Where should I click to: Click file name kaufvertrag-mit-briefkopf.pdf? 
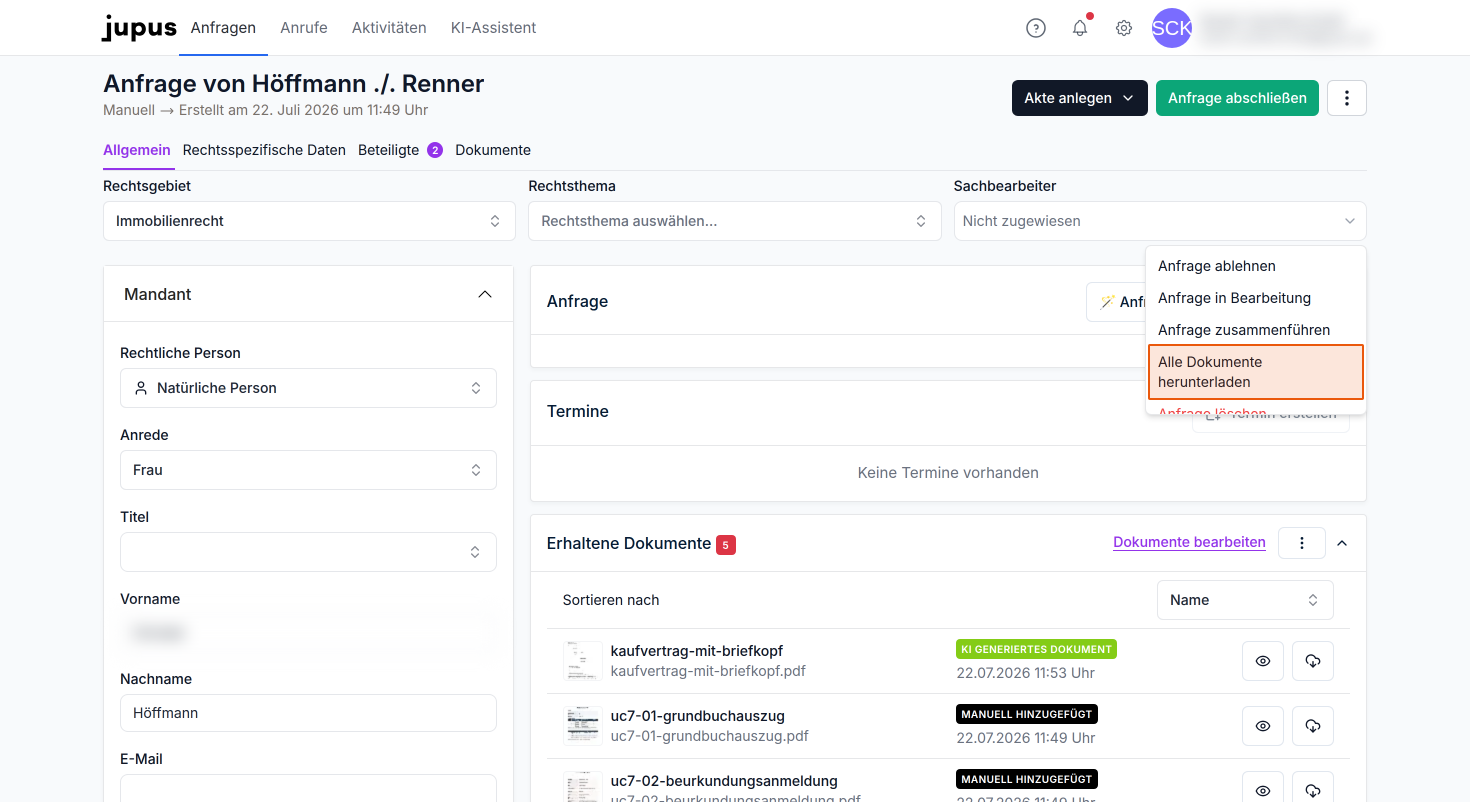pos(708,671)
